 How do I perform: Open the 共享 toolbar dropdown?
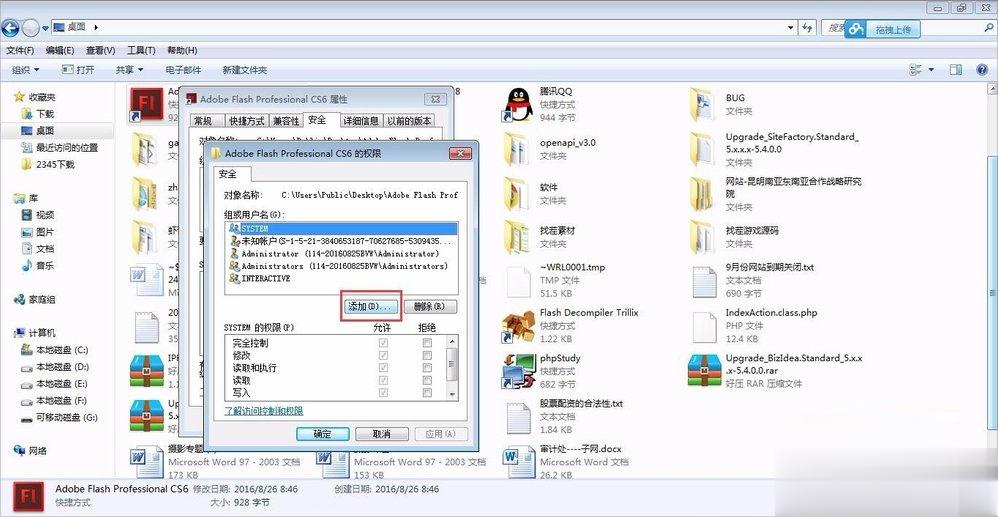pos(129,70)
